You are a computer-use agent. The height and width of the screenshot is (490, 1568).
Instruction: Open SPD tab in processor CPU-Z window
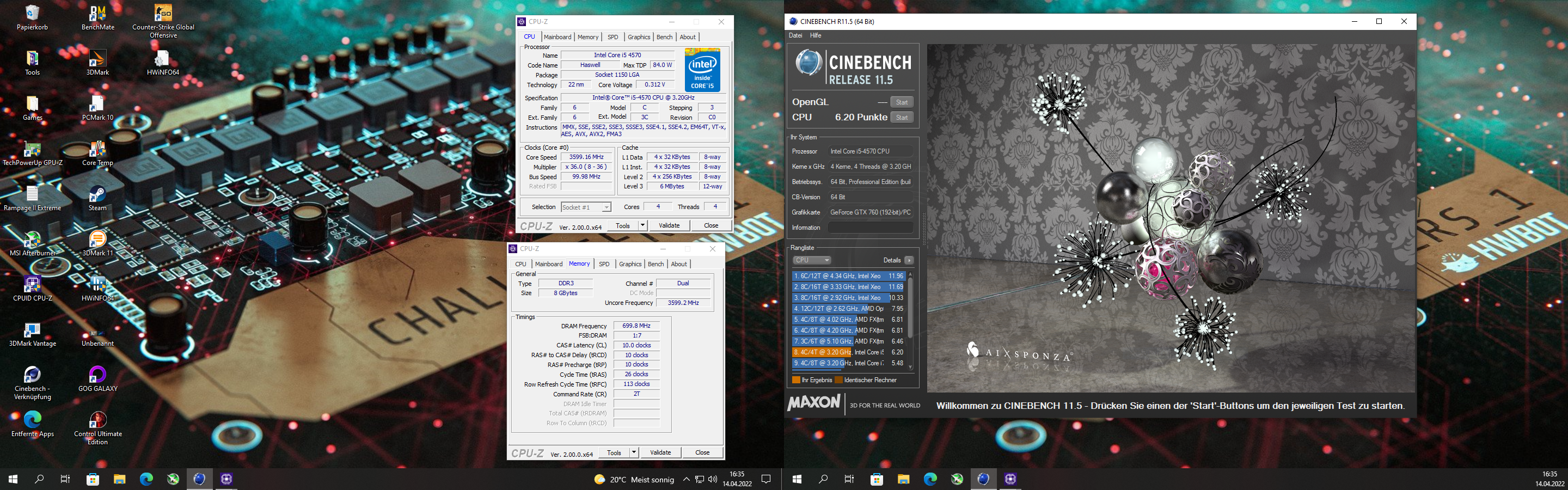[x=613, y=37]
